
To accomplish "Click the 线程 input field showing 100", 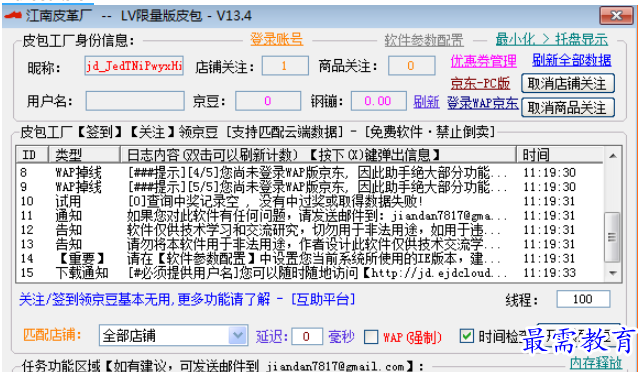I will click(x=583, y=299).
